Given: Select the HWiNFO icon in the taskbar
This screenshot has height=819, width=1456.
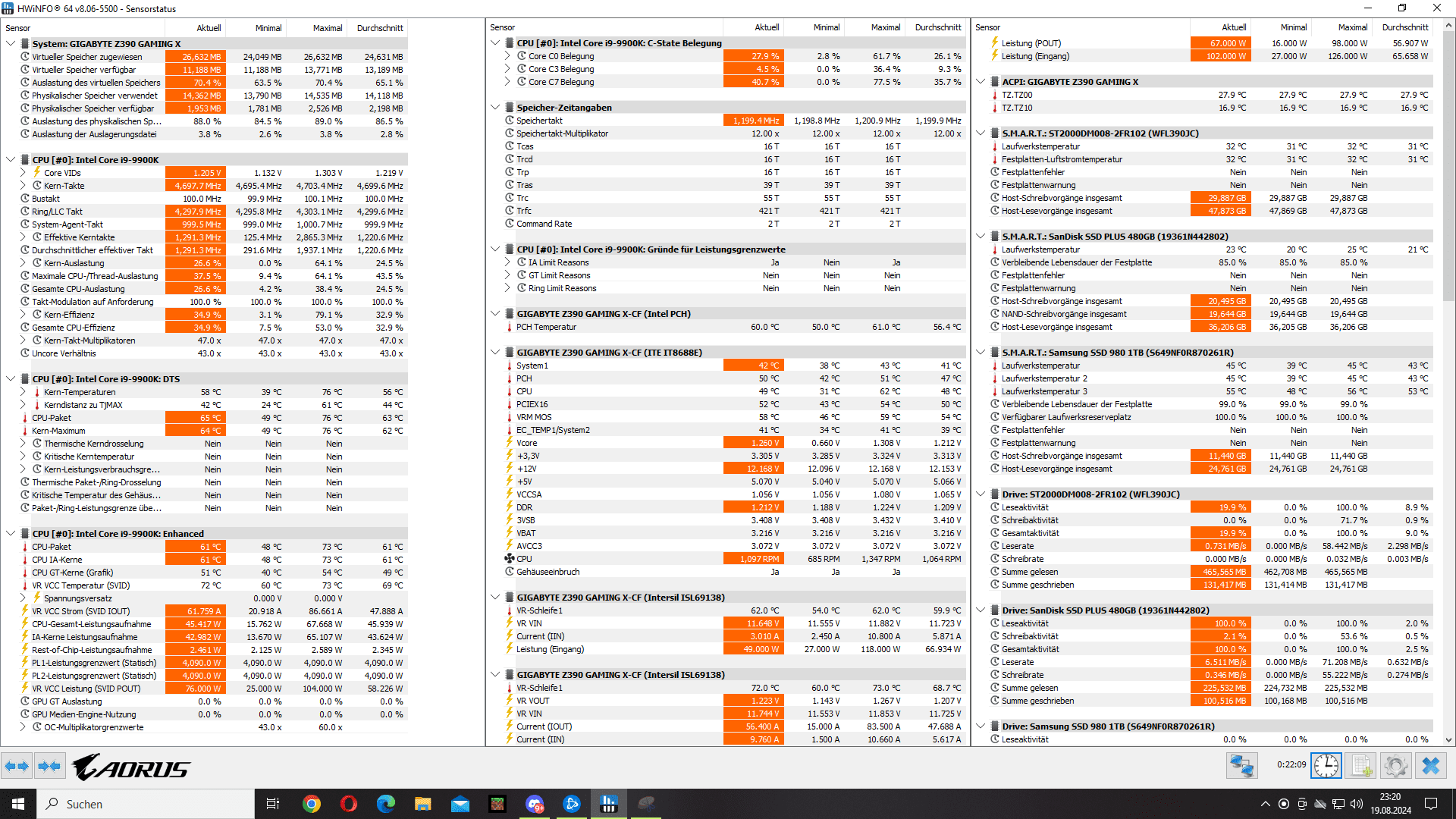Looking at the screenshot, I should coord(608,804).
